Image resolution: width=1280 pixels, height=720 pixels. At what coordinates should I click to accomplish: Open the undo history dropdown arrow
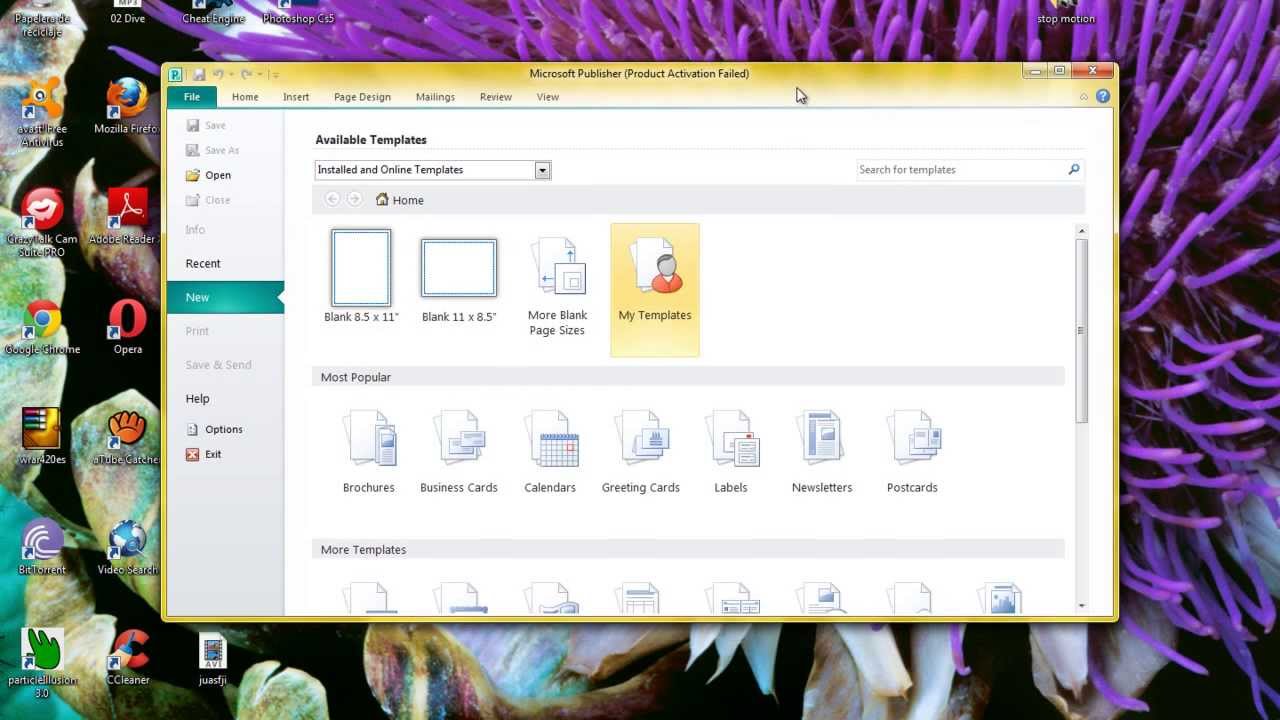tap(231, 74)
